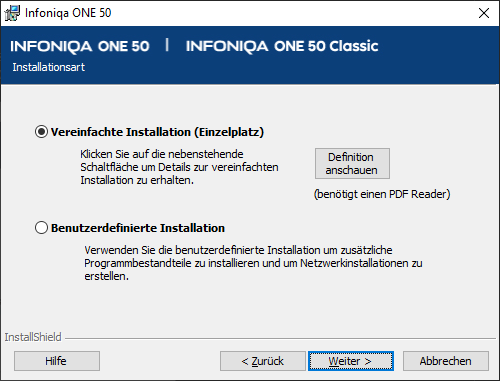The image size is (500, 381).
Task: Continue with the Weiter button
Action: (351, 361)
